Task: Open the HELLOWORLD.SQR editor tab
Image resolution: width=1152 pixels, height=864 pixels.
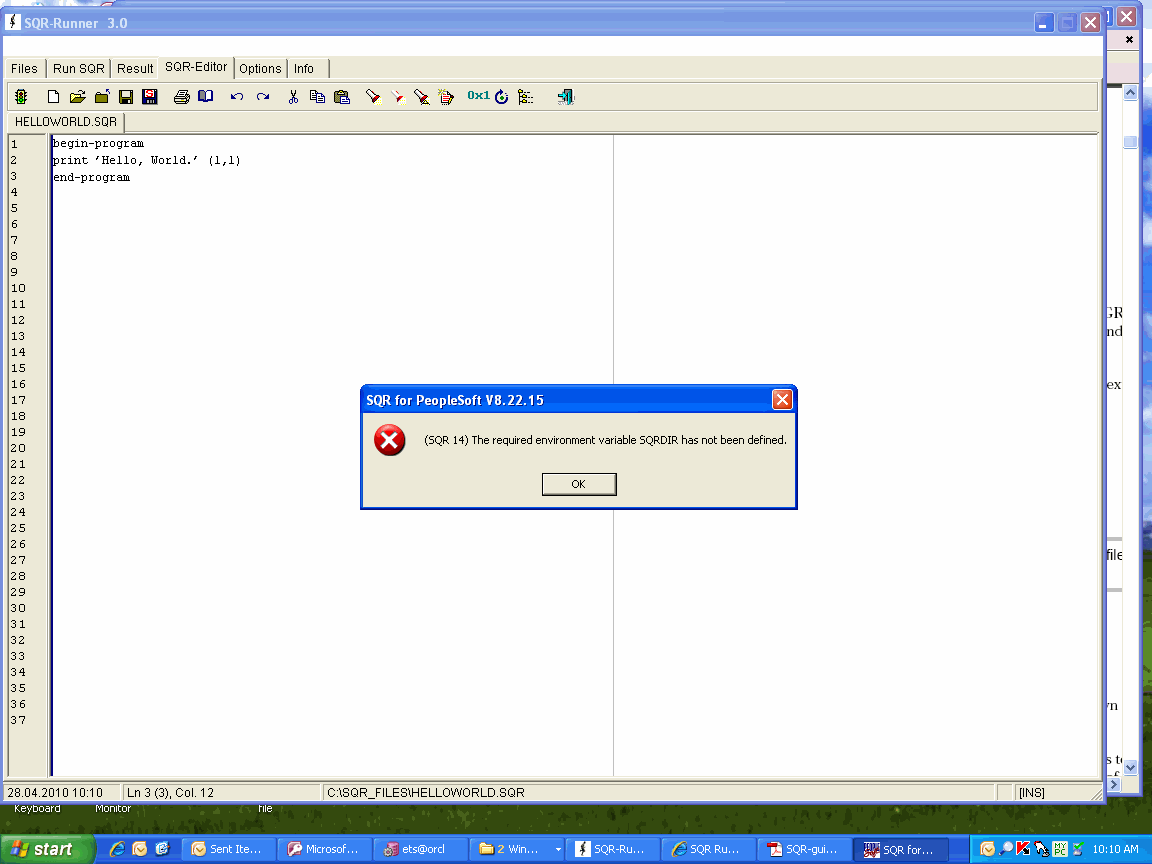Action: click(x=64, y=121)
